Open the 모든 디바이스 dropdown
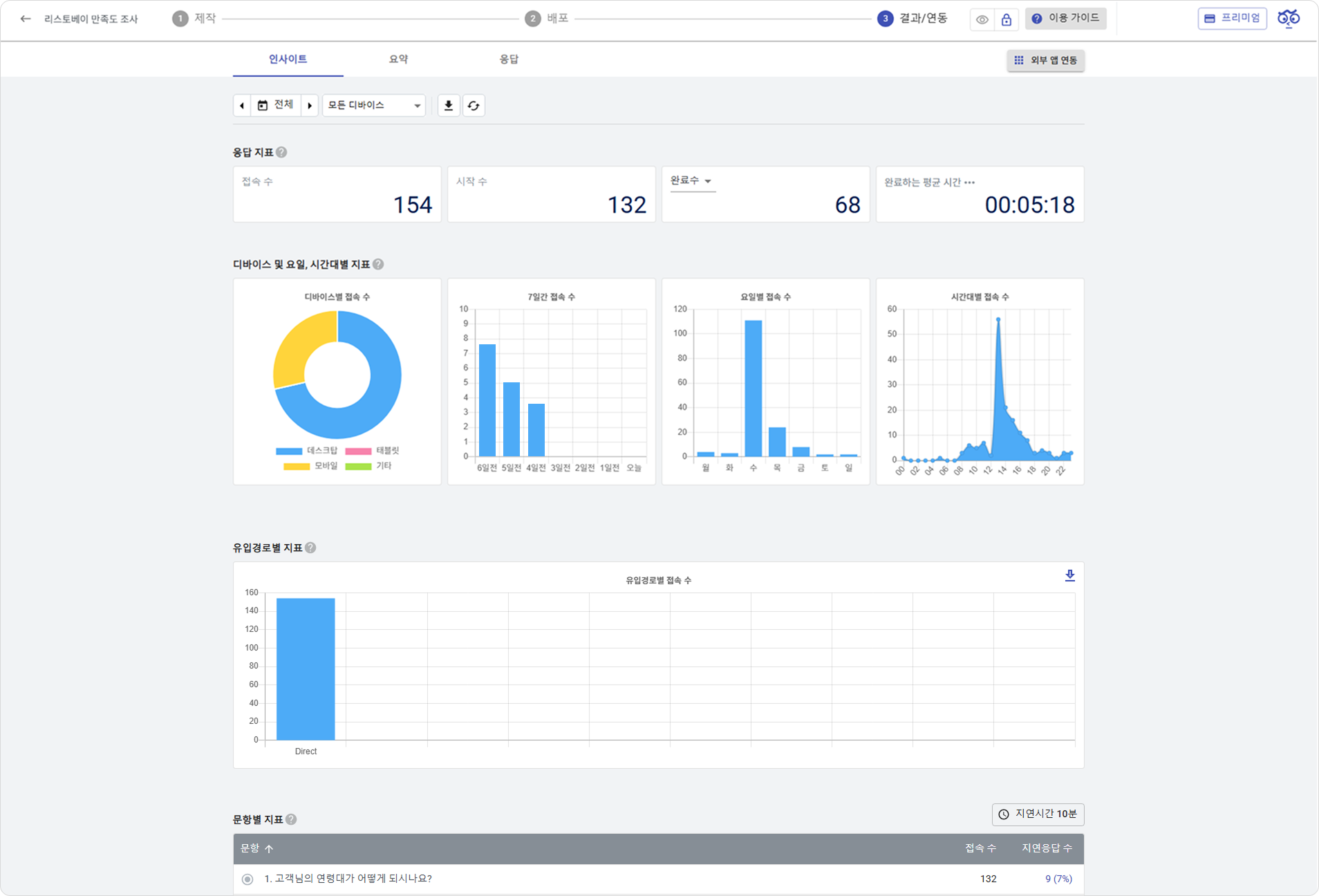 373,105
